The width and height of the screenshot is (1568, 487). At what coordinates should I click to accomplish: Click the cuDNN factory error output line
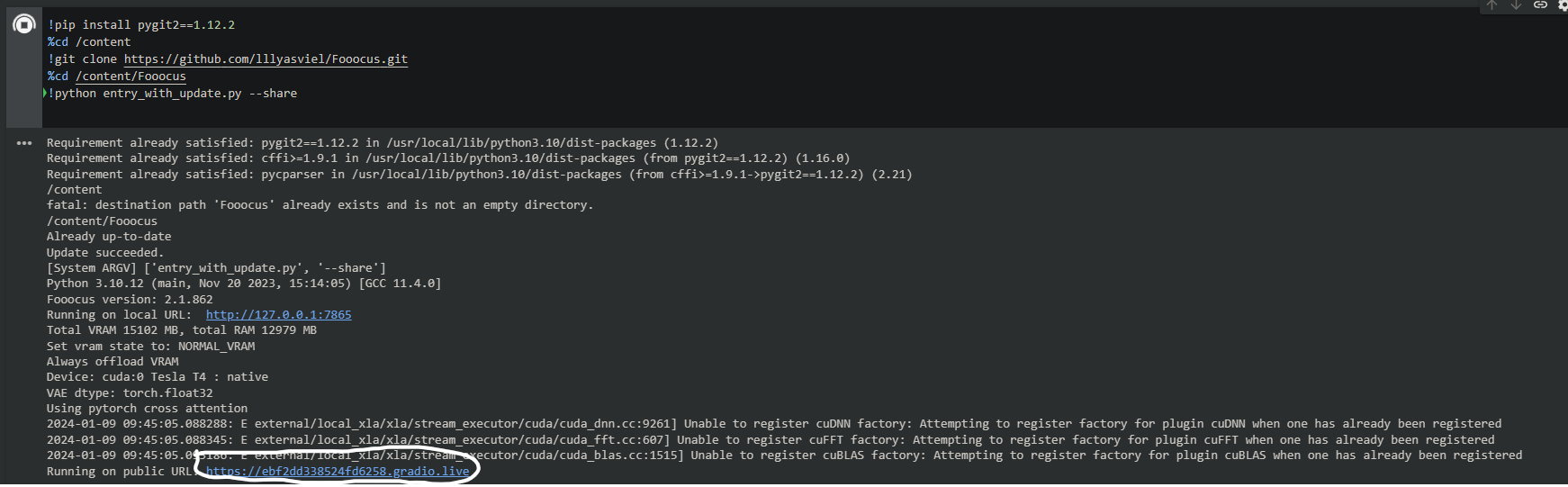pos(774,424)
